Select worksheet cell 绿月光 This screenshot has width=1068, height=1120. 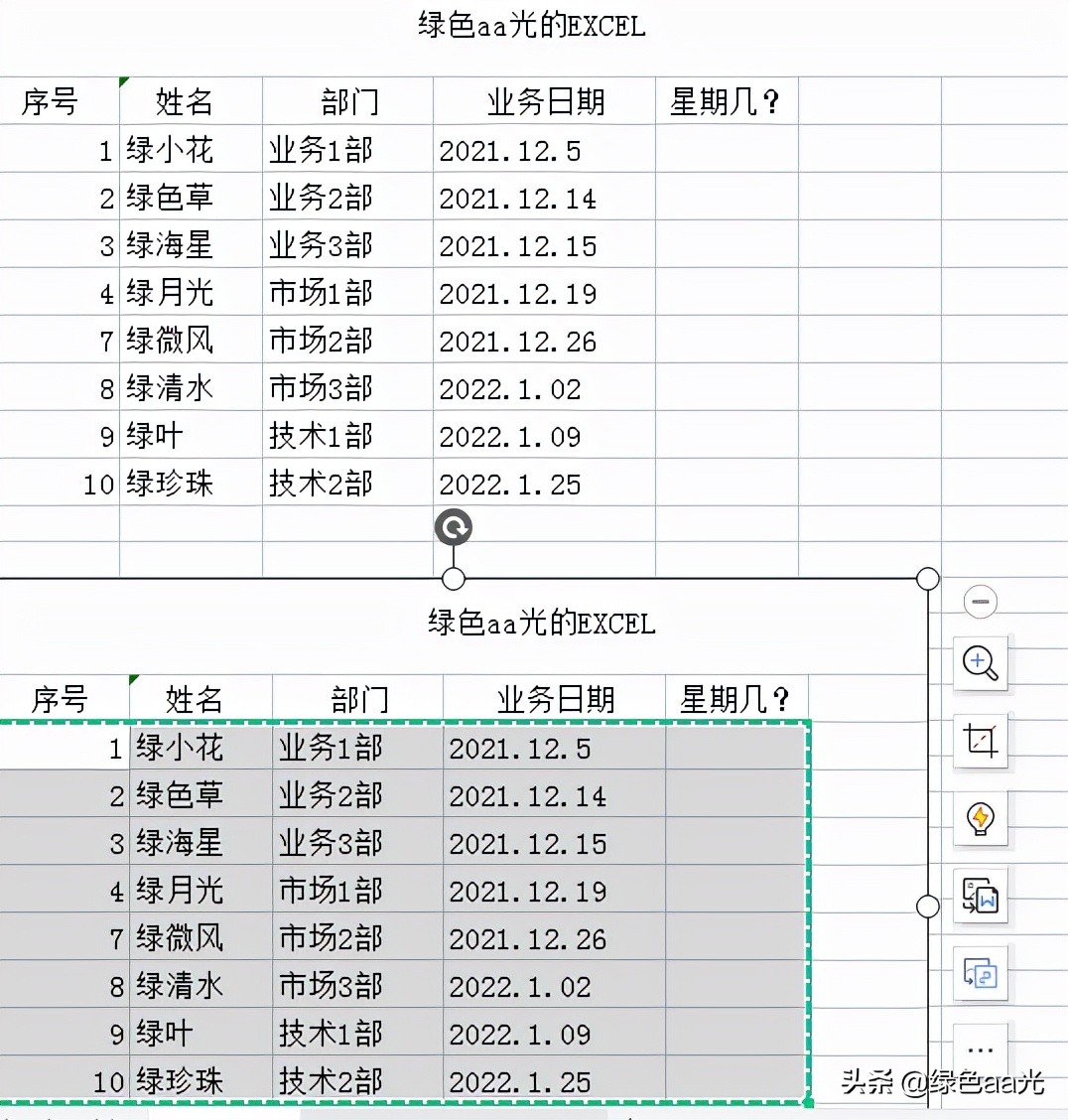191,292
